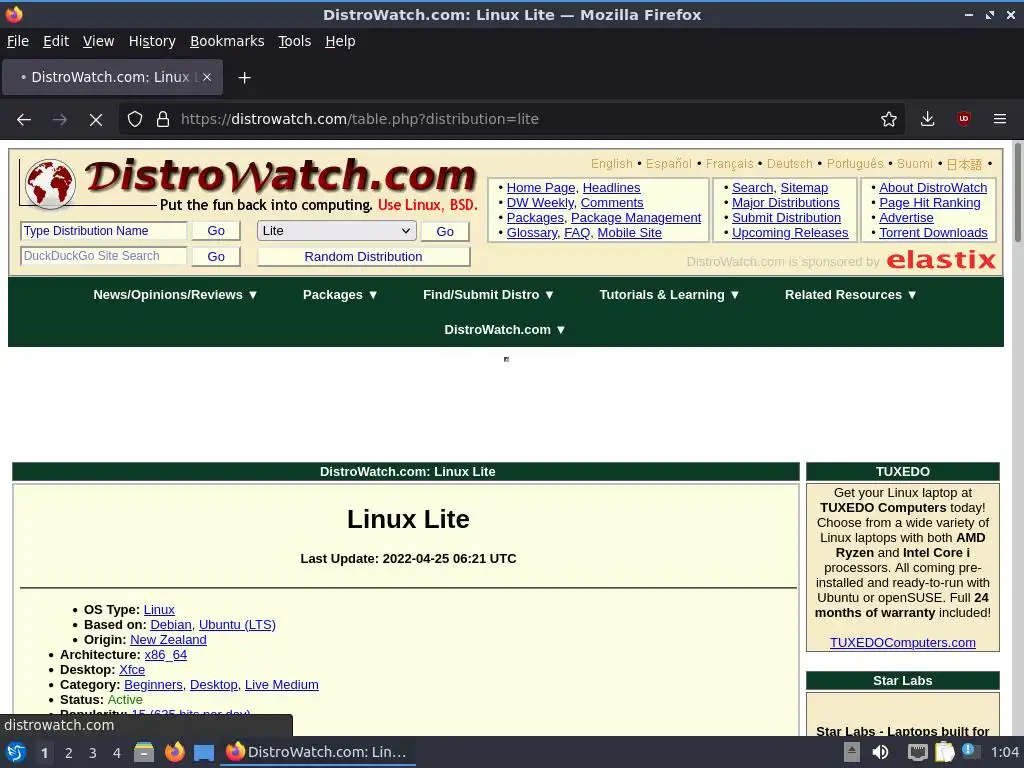Open the tracking protection shield

135,120
